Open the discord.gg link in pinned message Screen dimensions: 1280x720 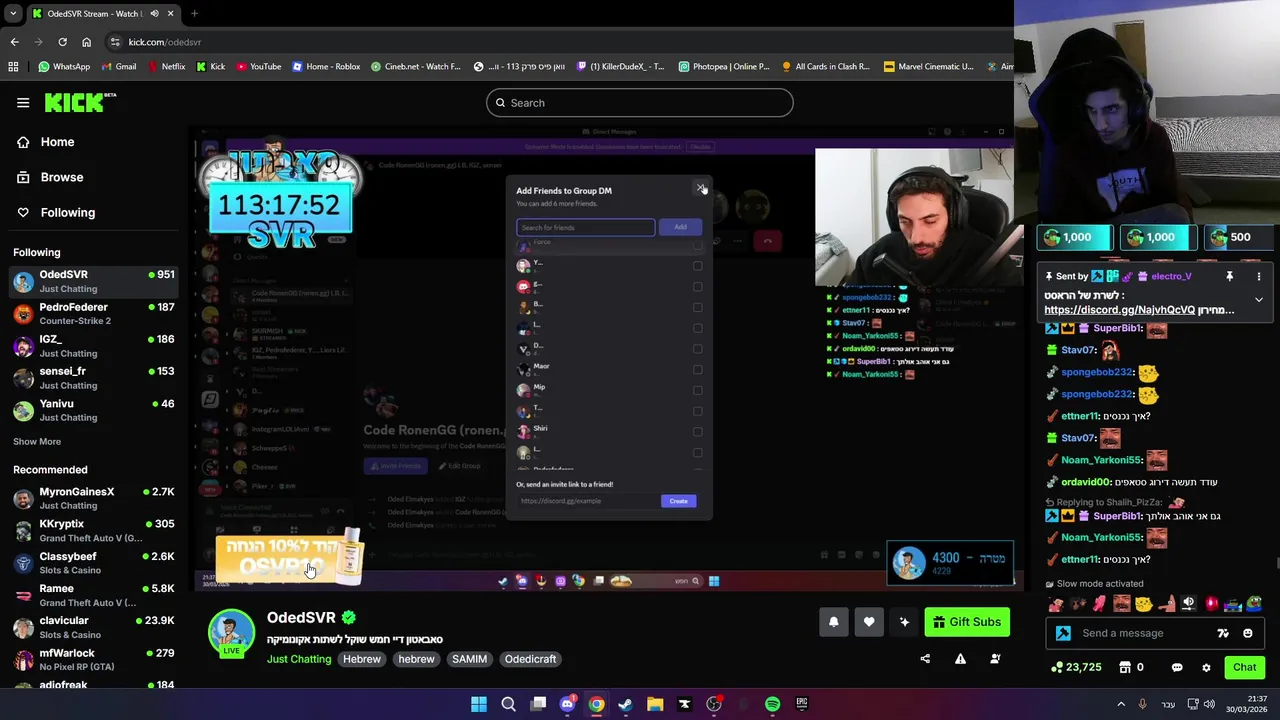click(1120, 310)
